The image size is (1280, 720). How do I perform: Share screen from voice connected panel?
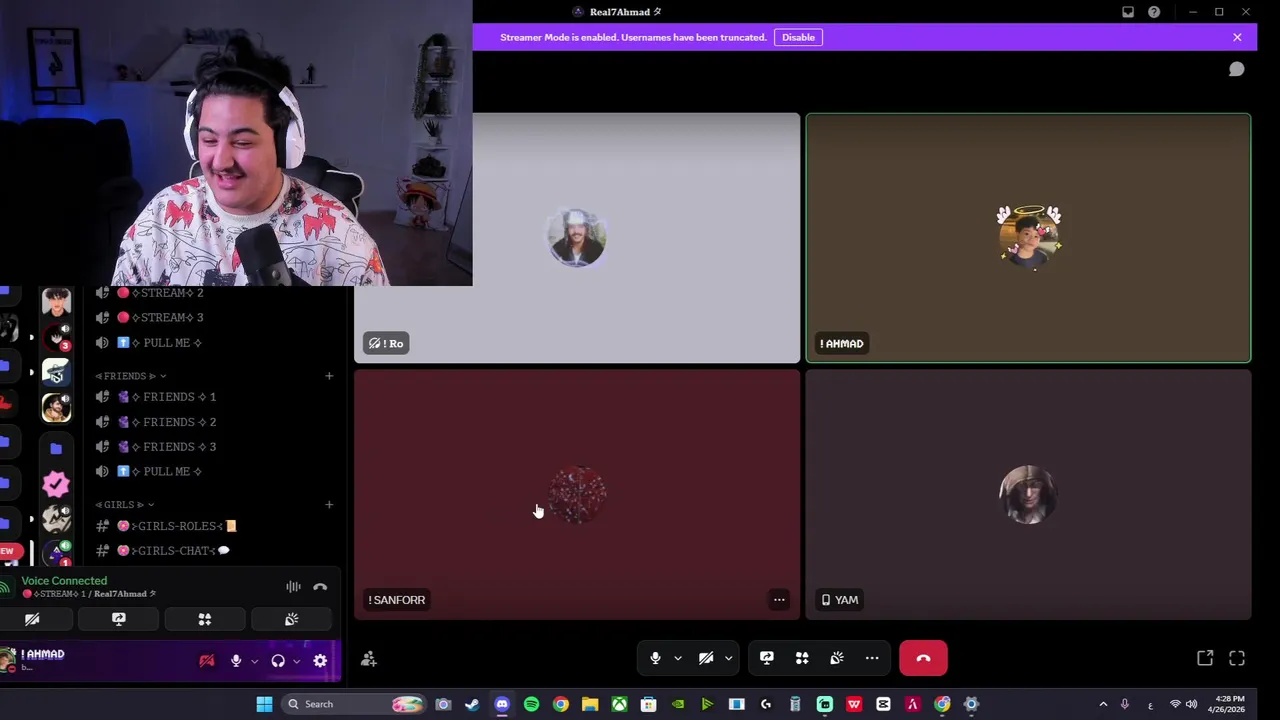[118, 620]
